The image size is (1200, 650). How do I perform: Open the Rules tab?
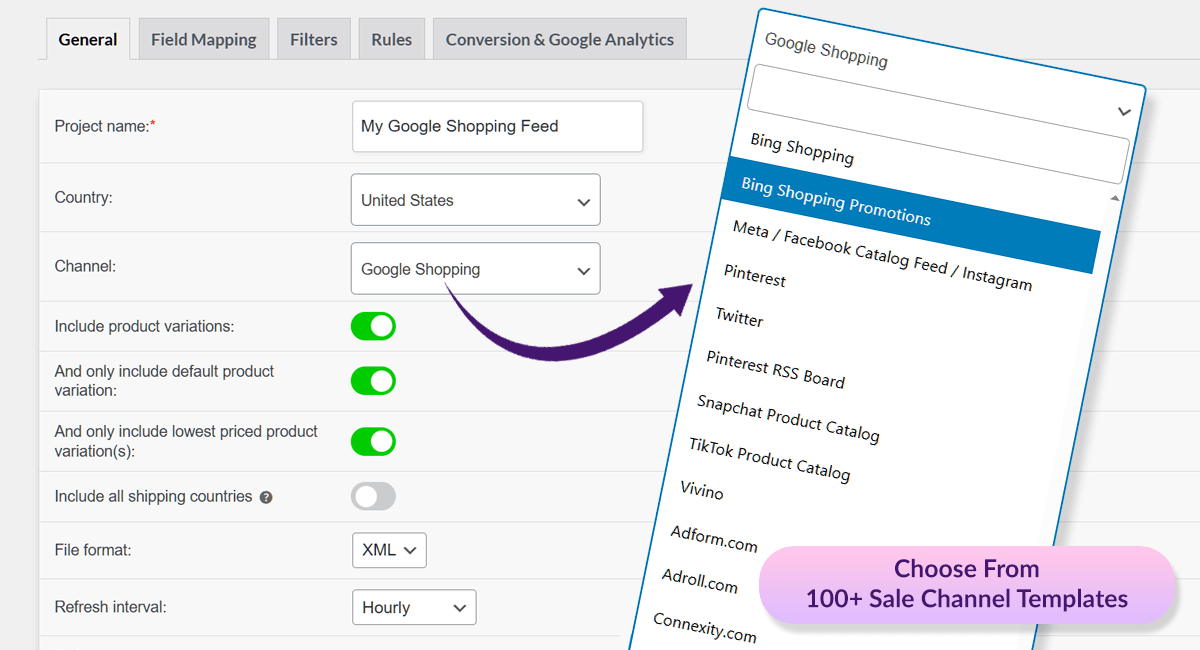[x=392, y=40]
